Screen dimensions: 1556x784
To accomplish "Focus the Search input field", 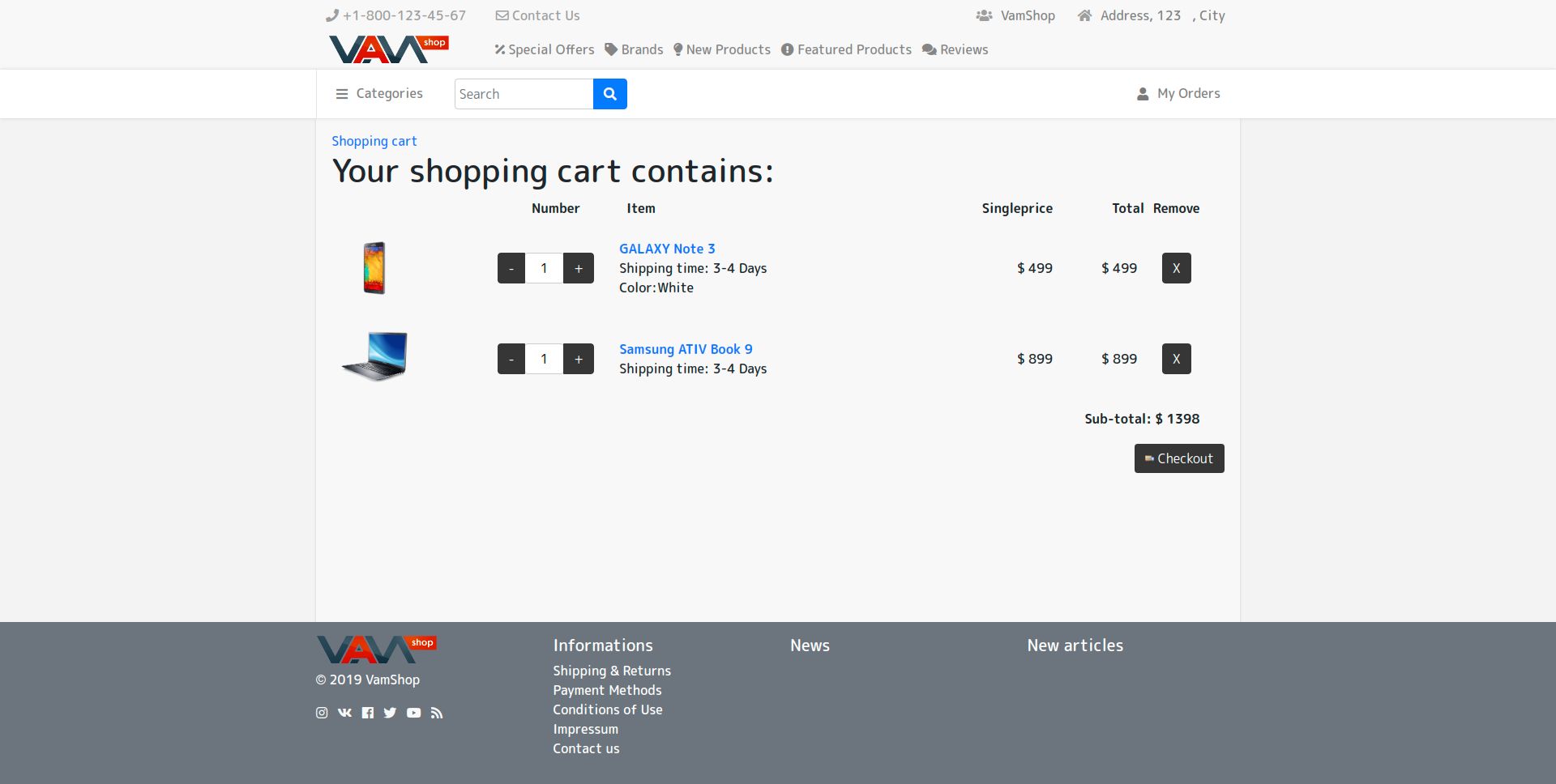I will (524, 94).
